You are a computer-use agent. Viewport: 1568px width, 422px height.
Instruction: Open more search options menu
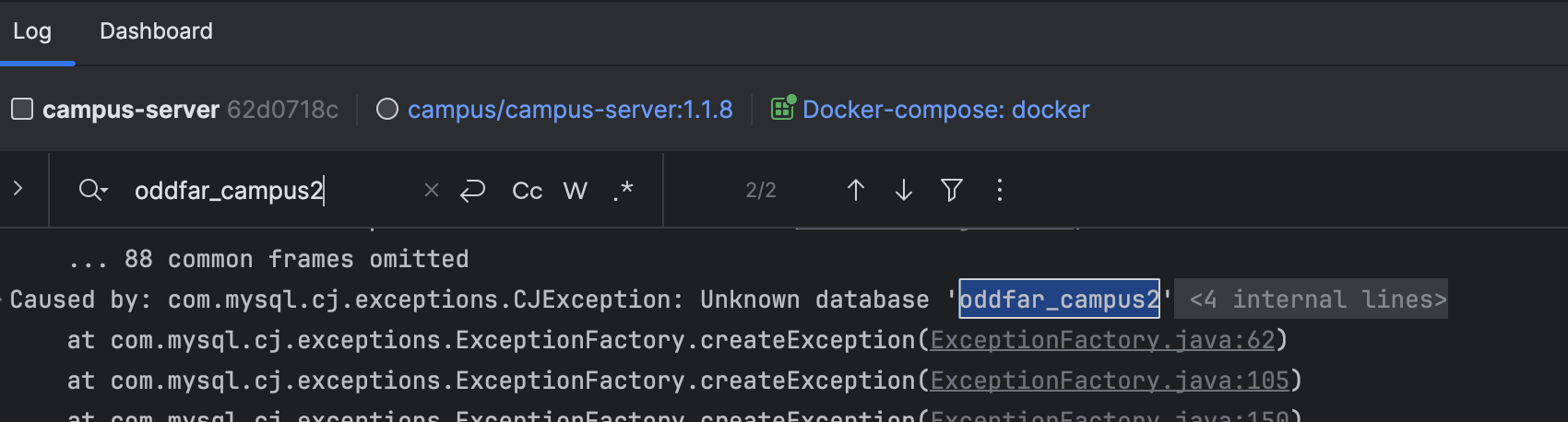point(1000,190)
